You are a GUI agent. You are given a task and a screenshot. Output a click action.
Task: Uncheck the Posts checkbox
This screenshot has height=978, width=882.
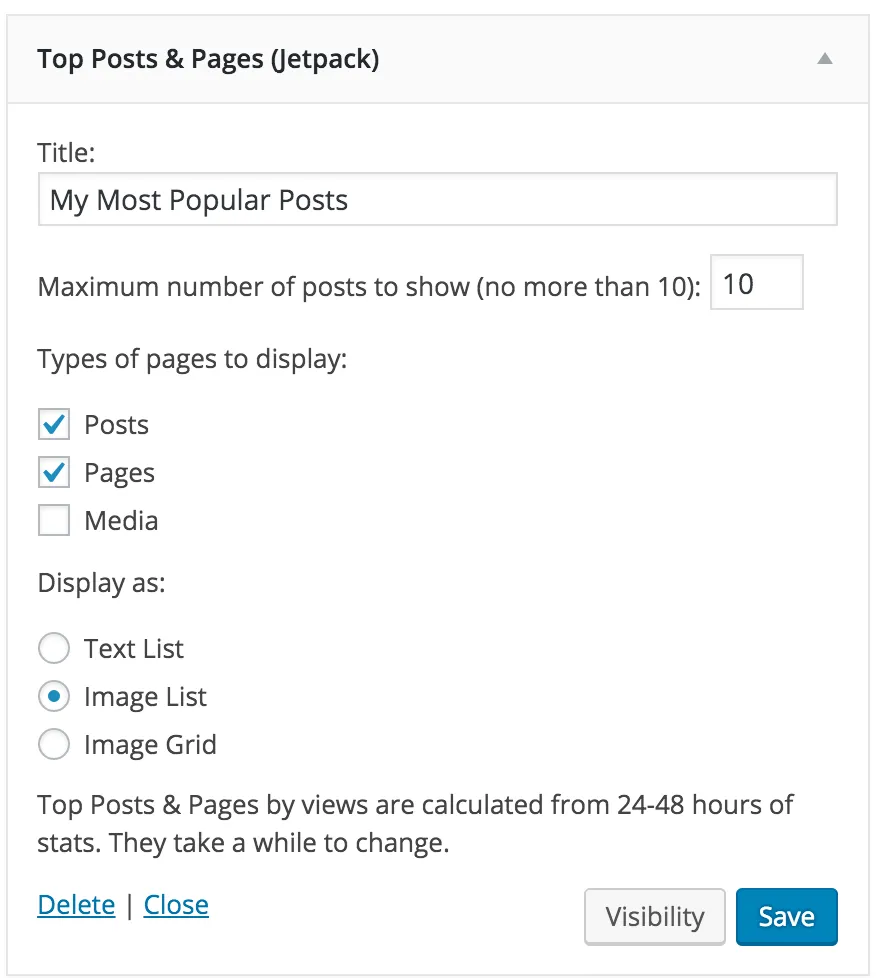(x=54, y=424)
